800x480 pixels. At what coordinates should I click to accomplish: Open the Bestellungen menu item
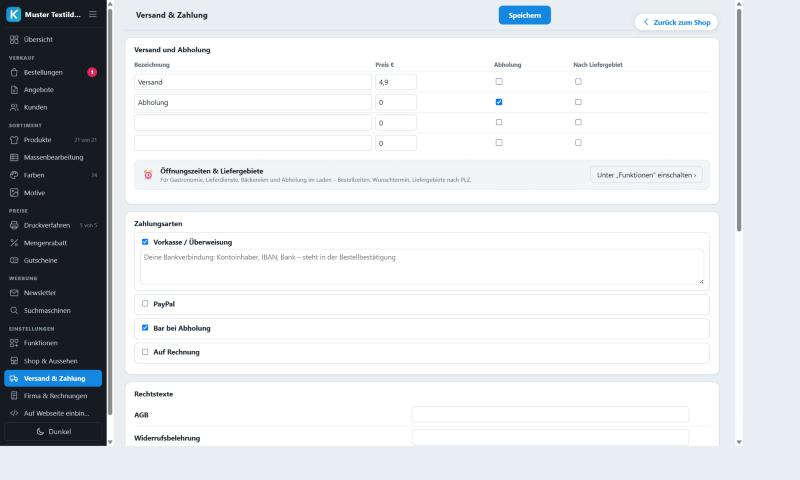pos(53,72)
